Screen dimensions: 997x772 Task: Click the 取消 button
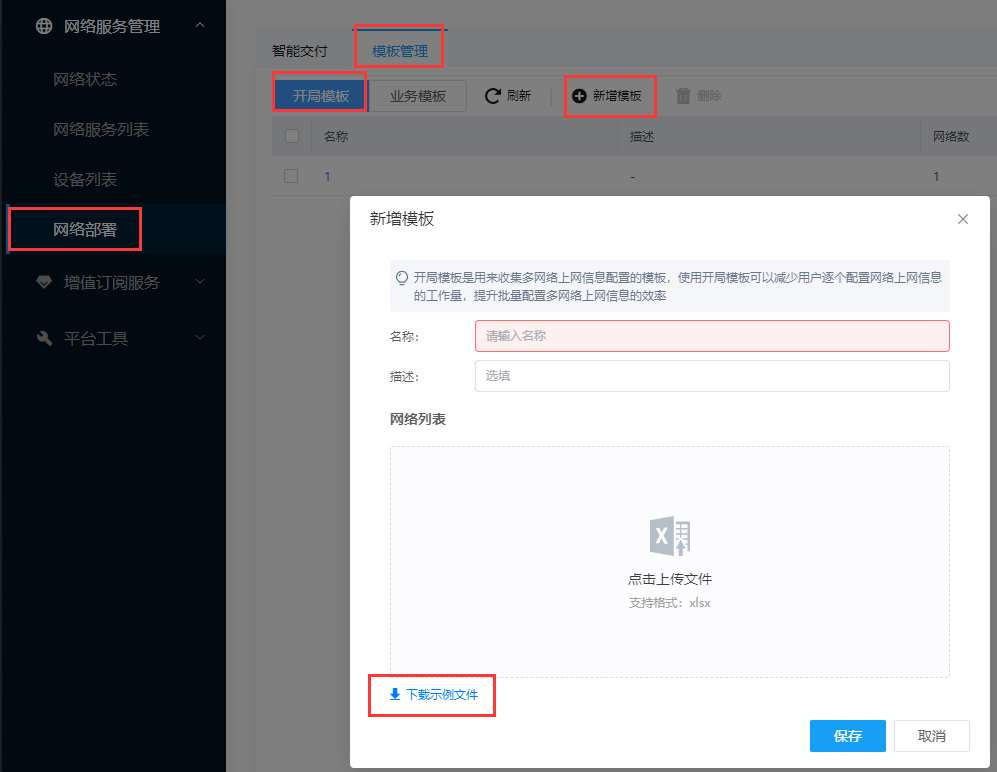931,736
